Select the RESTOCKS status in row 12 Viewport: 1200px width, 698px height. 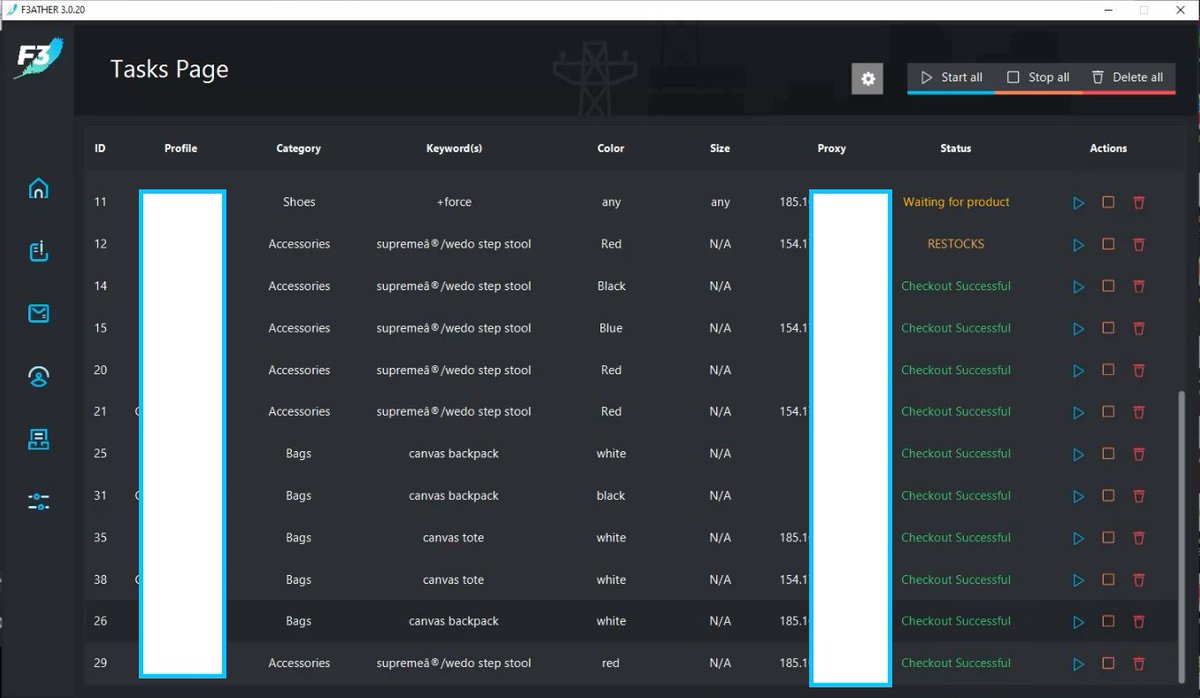(x=956, y=244)
